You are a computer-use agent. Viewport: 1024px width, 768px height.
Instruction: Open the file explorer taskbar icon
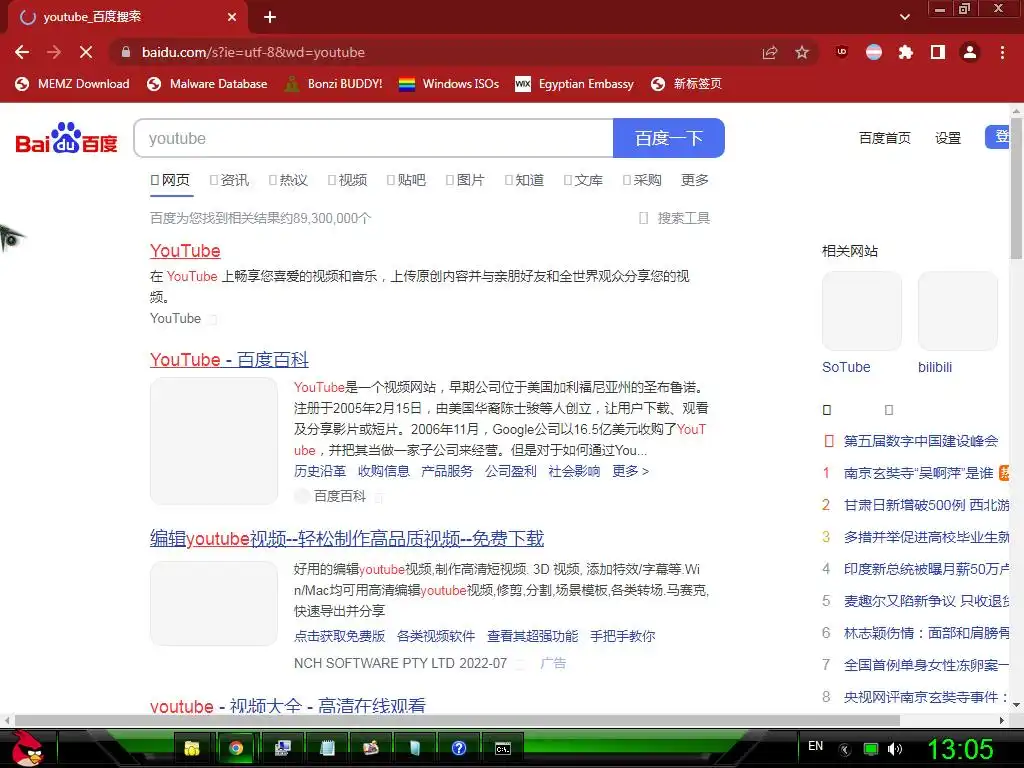(x=192, y=748)
